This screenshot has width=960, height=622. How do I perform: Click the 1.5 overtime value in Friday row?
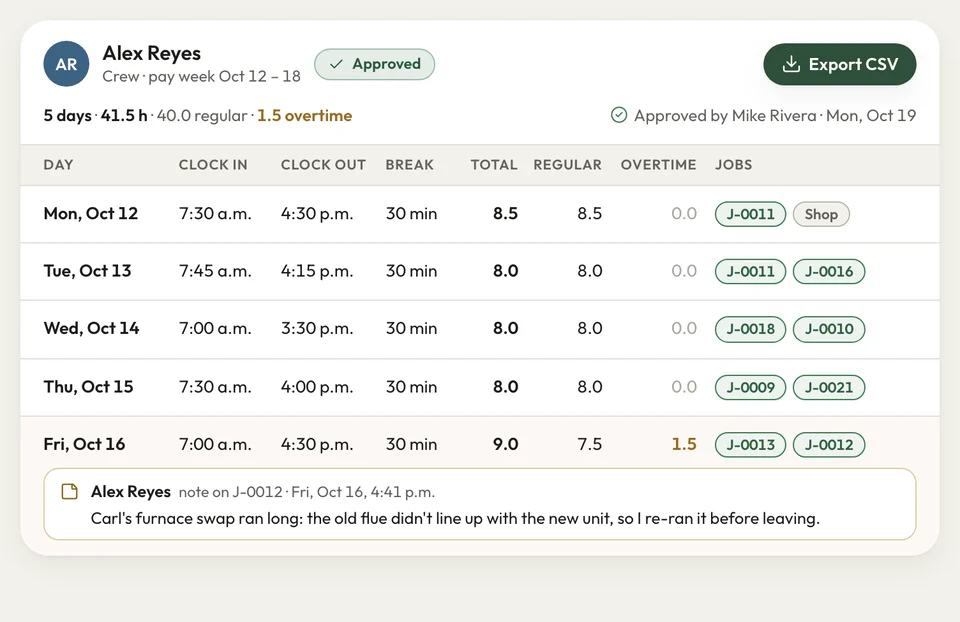[684, 444]
